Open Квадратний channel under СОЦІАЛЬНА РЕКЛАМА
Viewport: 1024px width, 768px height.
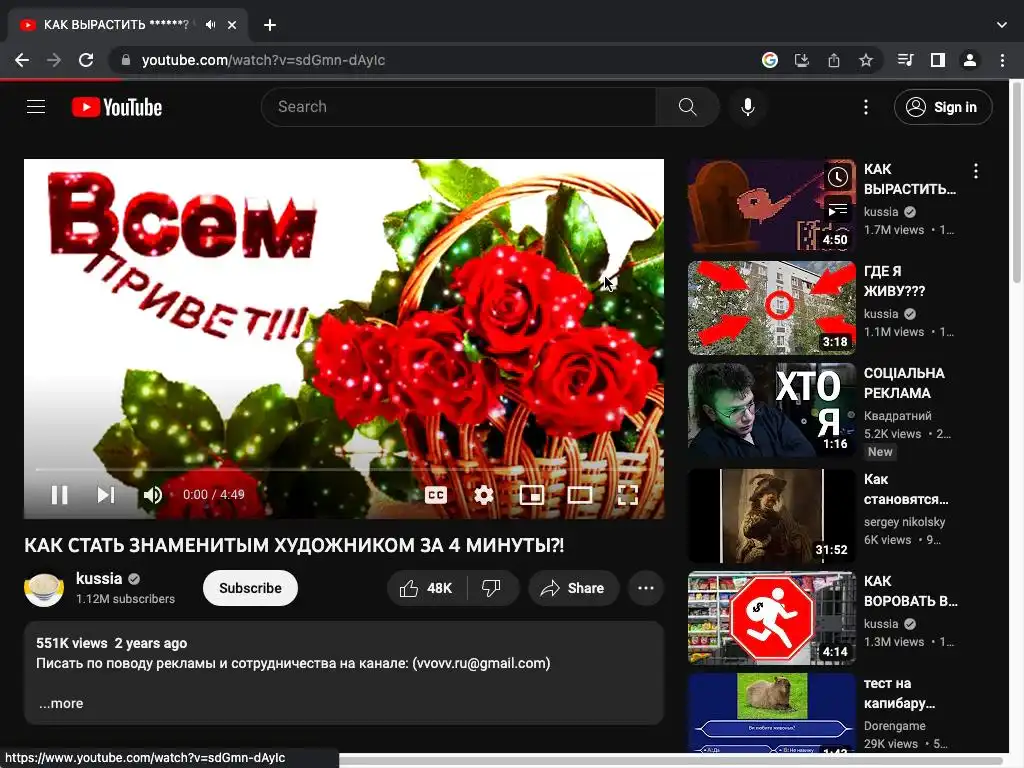pyautogui.click(x=897, y=416)
